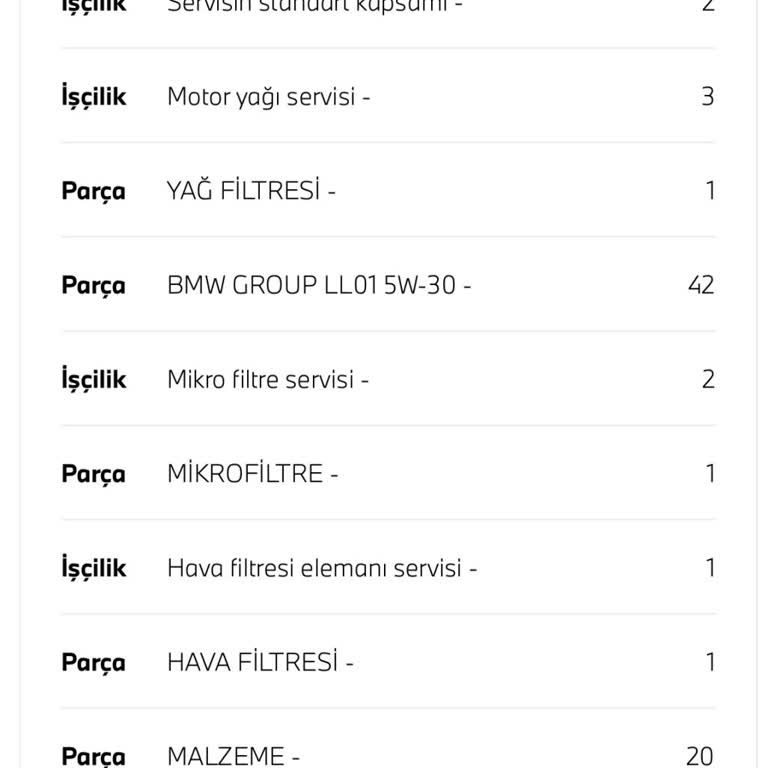The width and height of the screenshot is (768, 768).
Task: Click the YAĞ FİLTRESİ part entry
Action: pos(250,191)
